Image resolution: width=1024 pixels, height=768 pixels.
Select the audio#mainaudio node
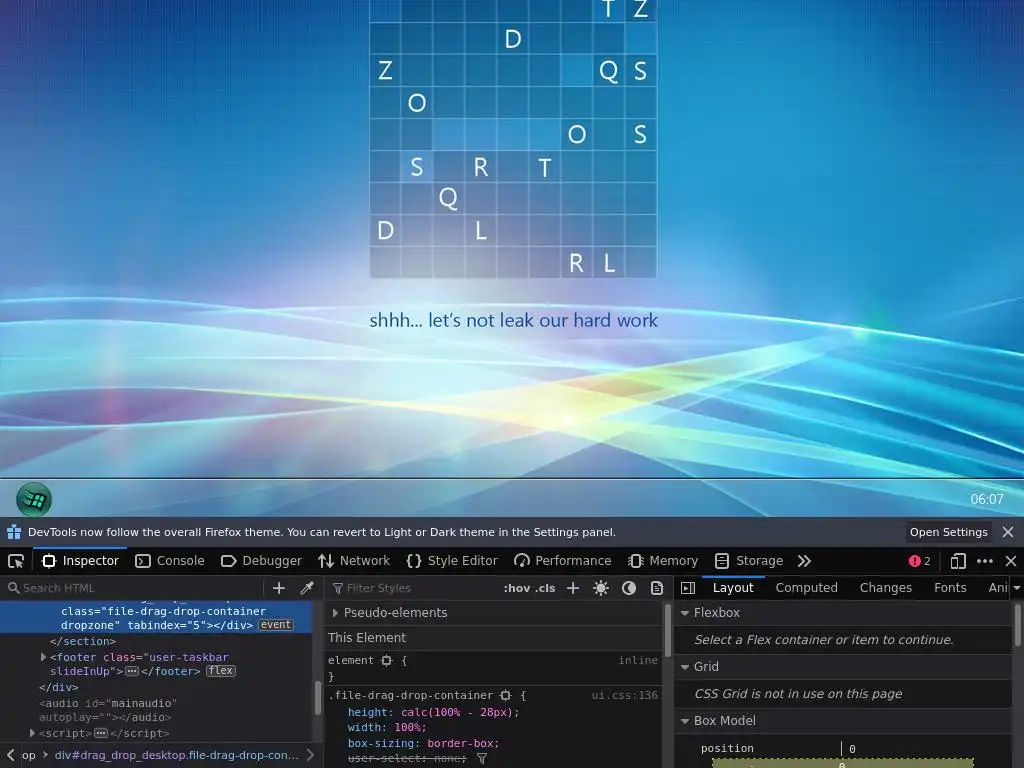tap(108, 710)
